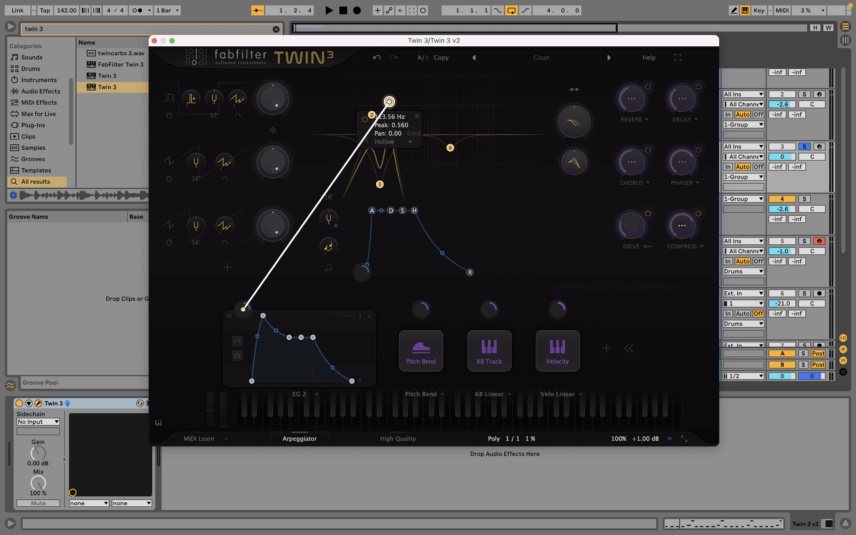Screen dimensions: 856x535
Task: Open the Help menu in Twin 3
Action: click(649, 57)
